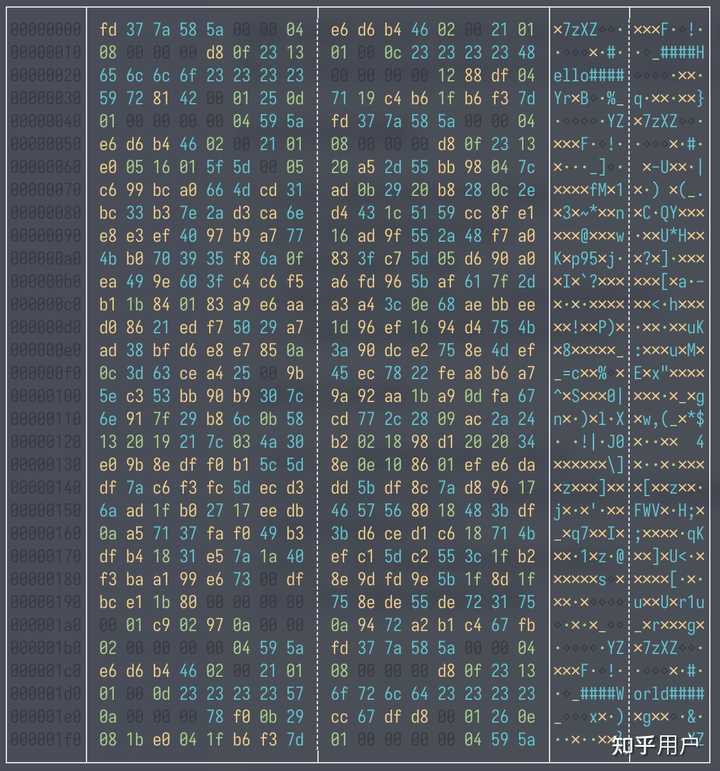
Task: Click byte '65' in row 00000020
Action: point(108,75)
